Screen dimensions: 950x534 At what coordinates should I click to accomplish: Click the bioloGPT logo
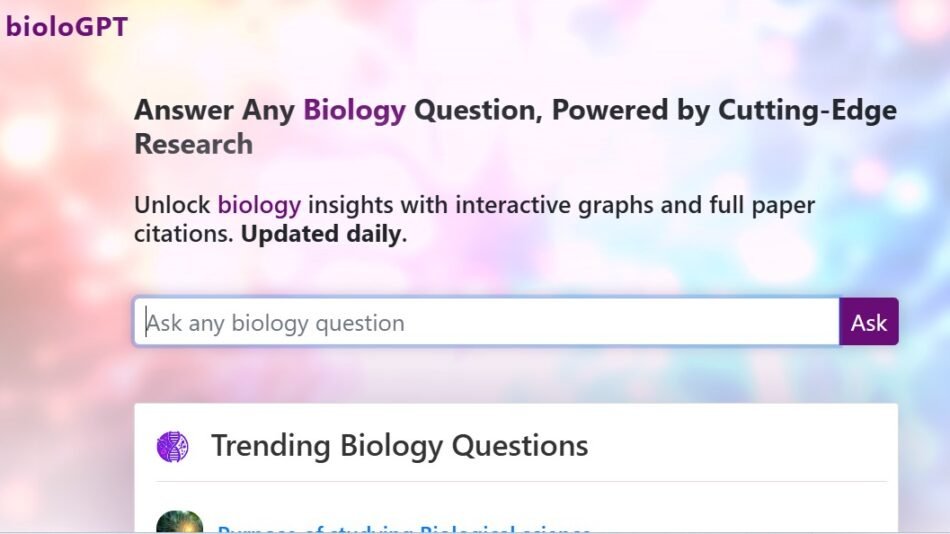pos(66,27)
